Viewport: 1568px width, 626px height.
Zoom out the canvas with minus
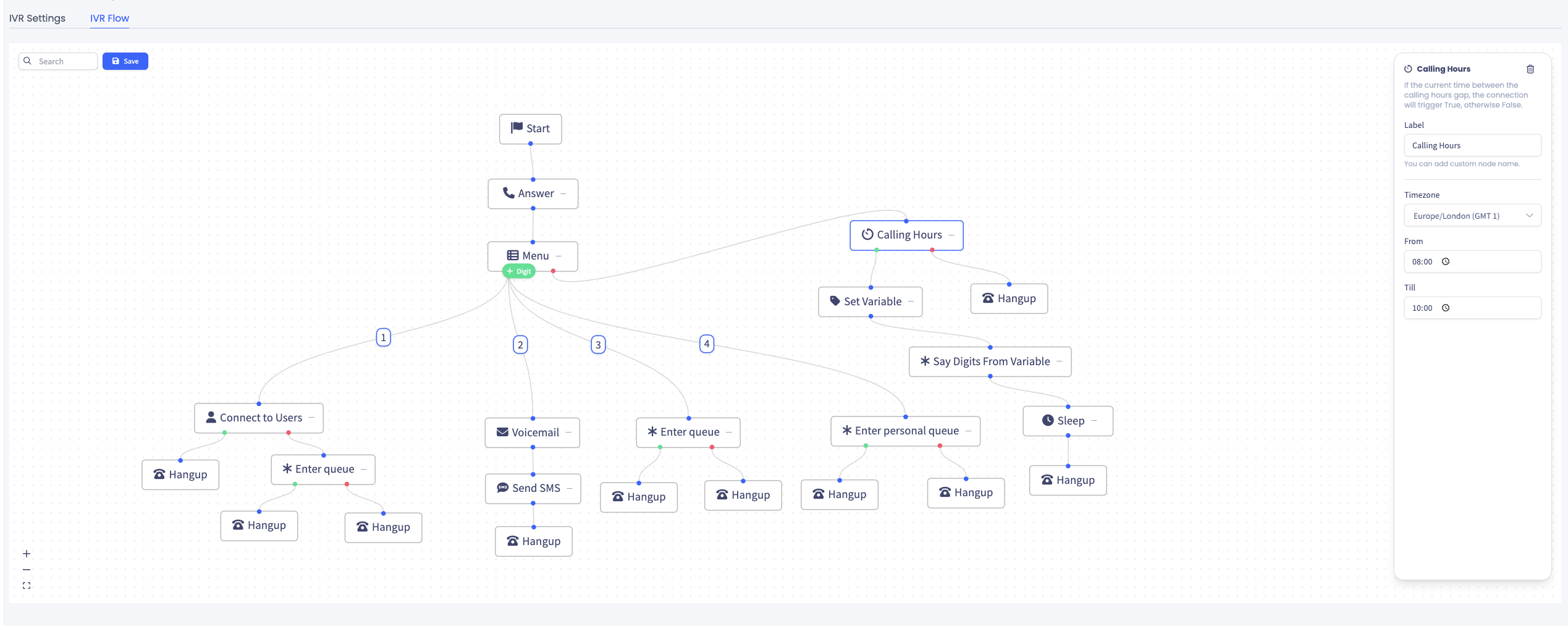click(x=27, y=570)
